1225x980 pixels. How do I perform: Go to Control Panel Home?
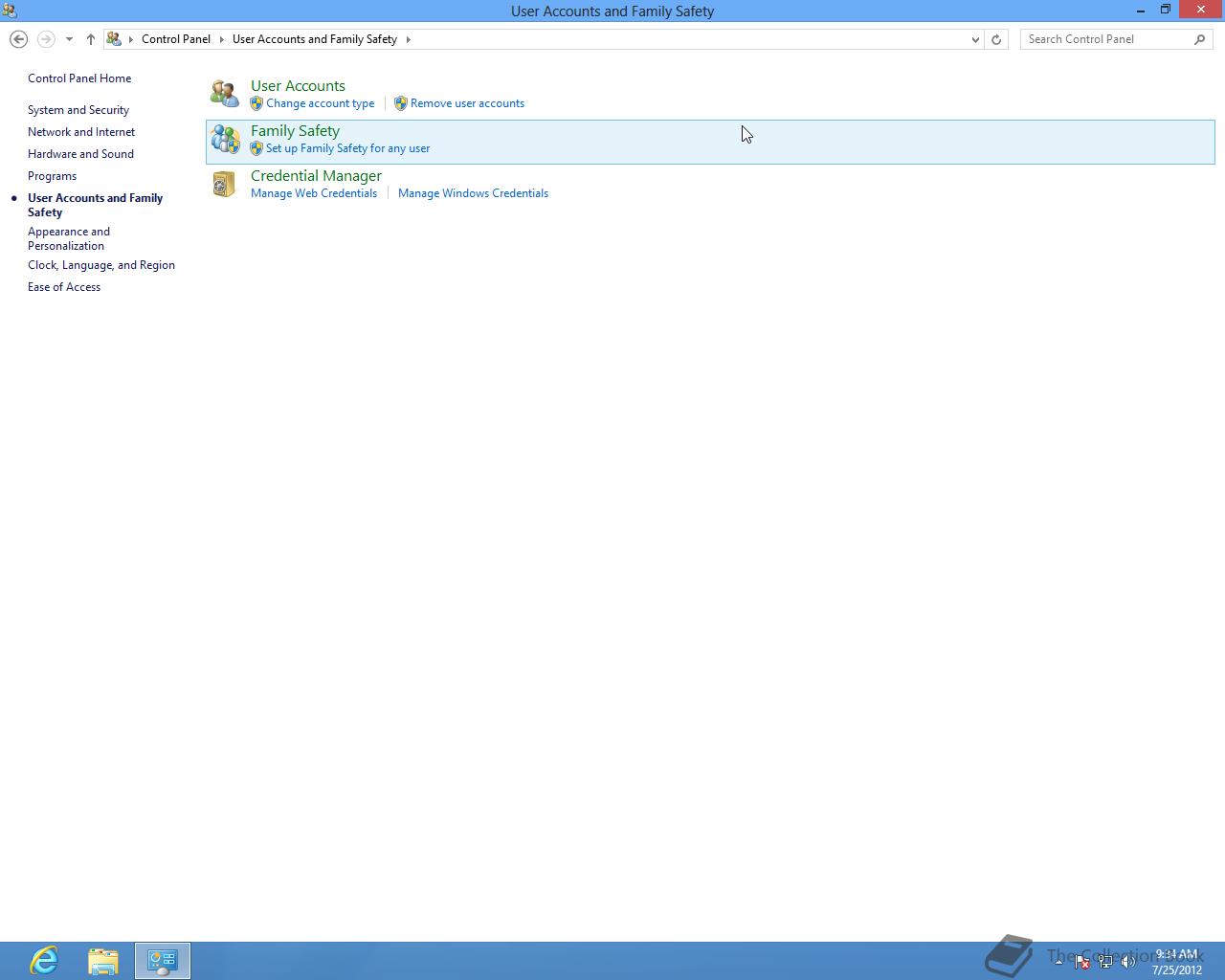coord(79,78)
